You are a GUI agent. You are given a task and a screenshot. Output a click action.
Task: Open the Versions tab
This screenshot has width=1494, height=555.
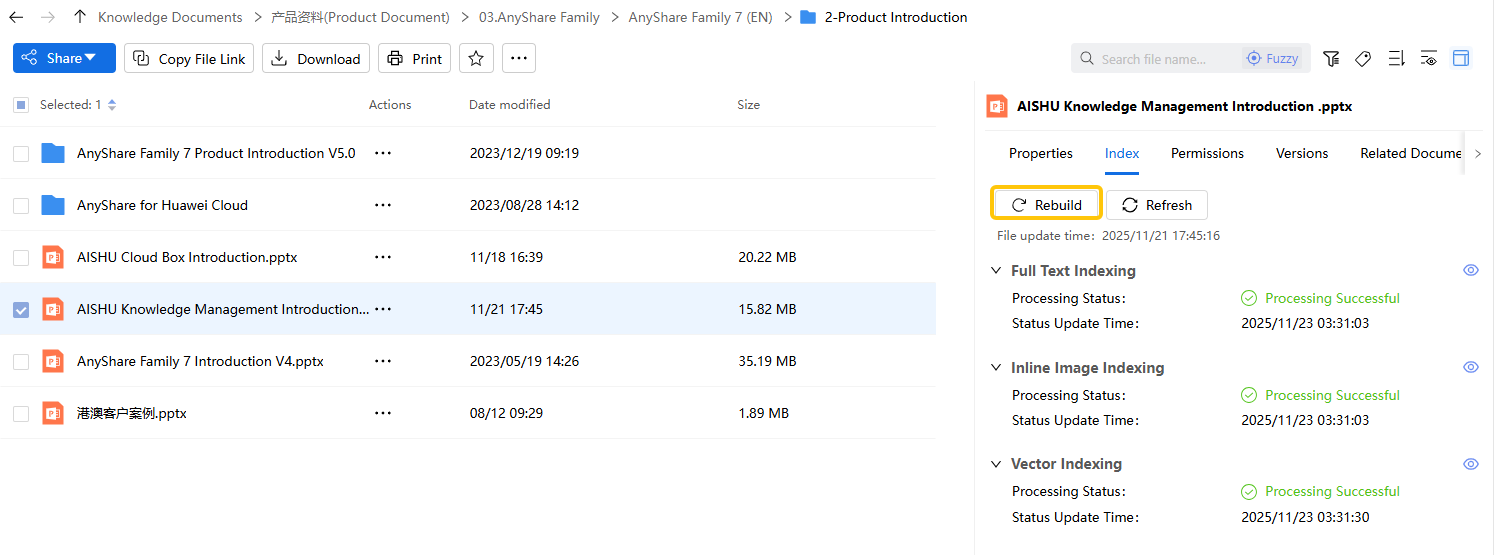click(1301, 153)
